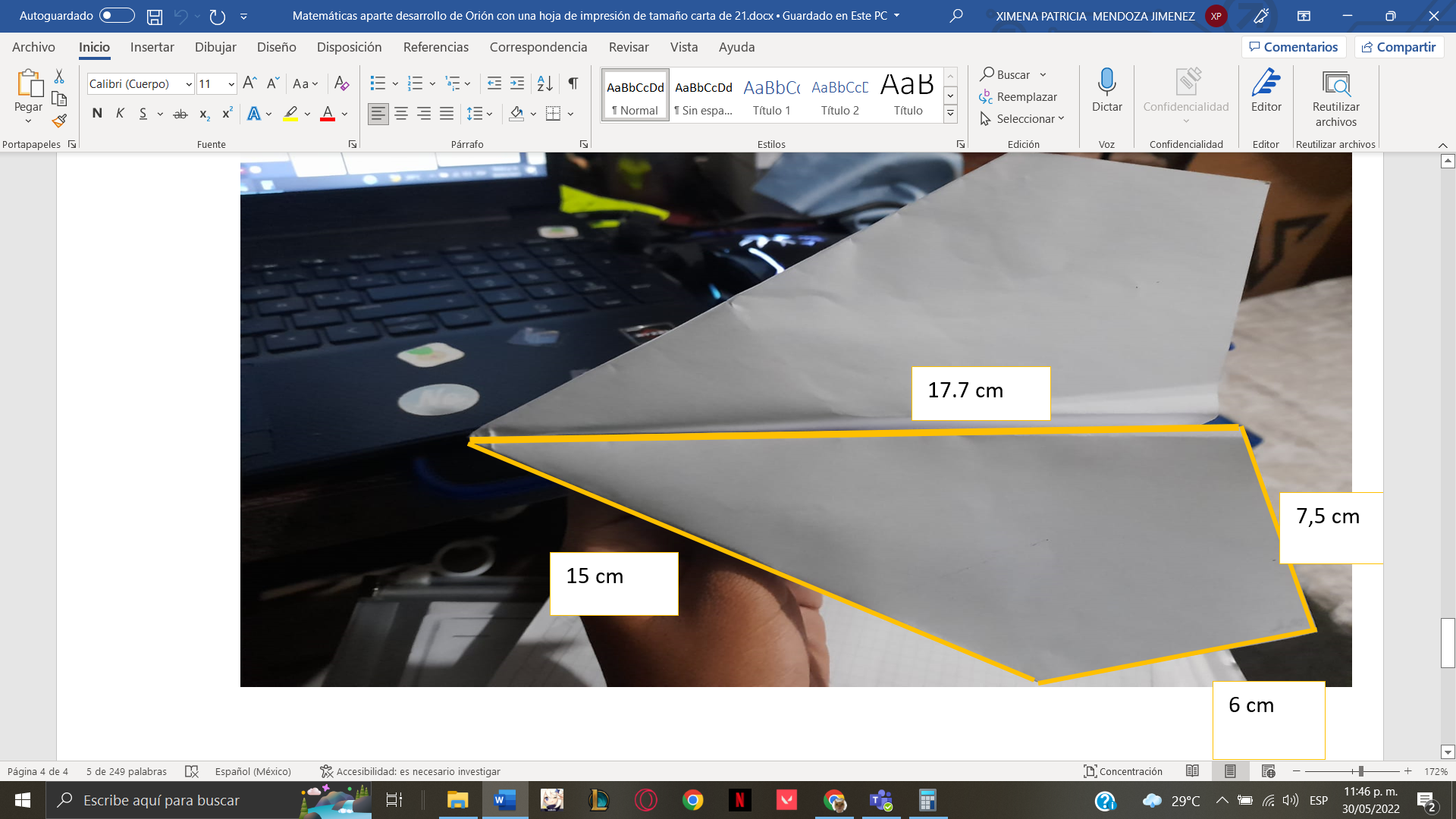Open the Revisar ribbon tab
Image resolution: width=1456 pixels, height=819 pixels.
[x=629, y=47]
